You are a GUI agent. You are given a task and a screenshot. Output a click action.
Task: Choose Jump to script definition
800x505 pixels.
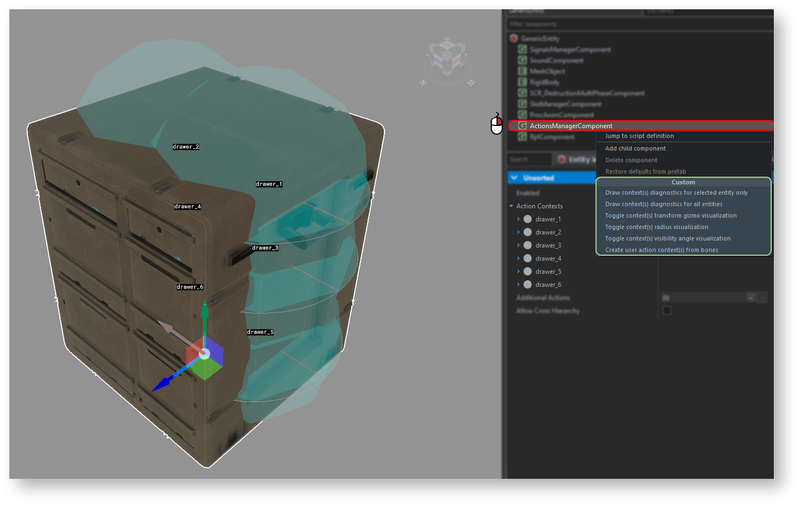(x=640, y=136)
